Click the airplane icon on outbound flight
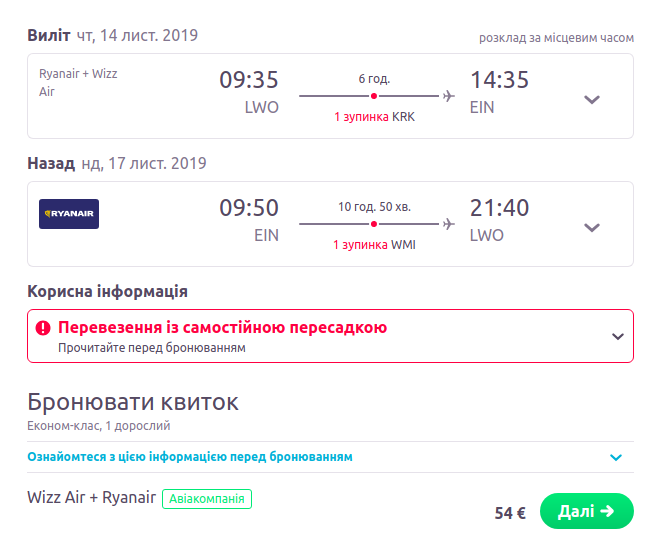This screenshot has height=535, width=660. [448, 96]
